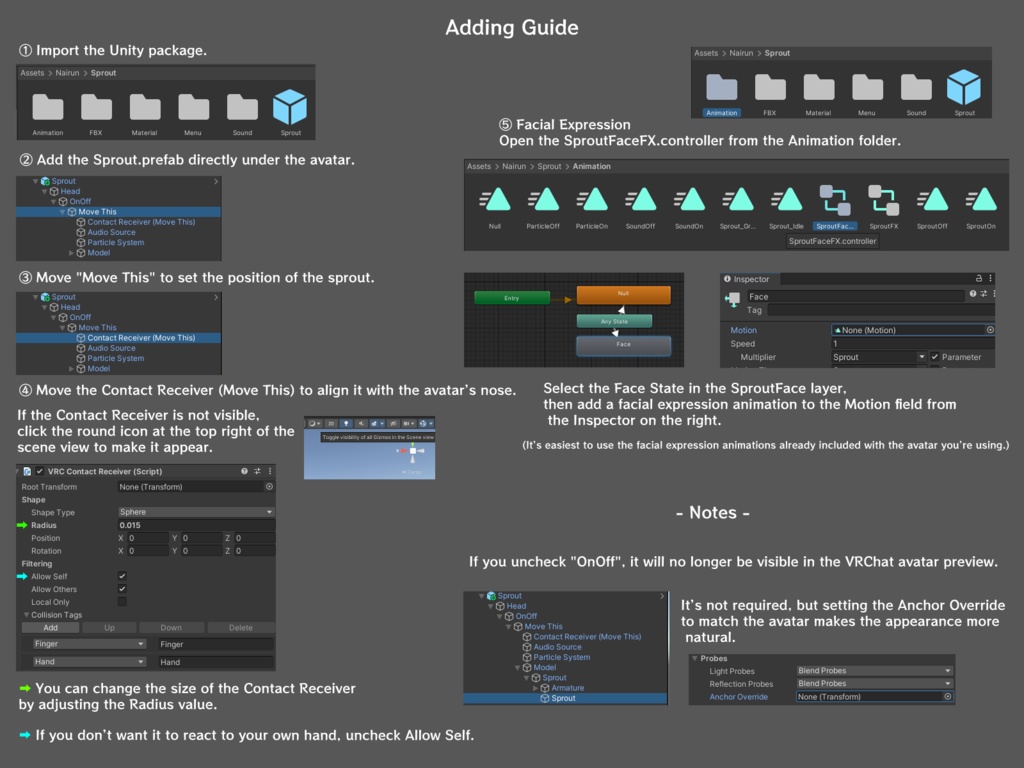This screenshot has height=768, width=1024.
Task: Open the Material folder in step 1 panel
Action: (x=144, y=114)
